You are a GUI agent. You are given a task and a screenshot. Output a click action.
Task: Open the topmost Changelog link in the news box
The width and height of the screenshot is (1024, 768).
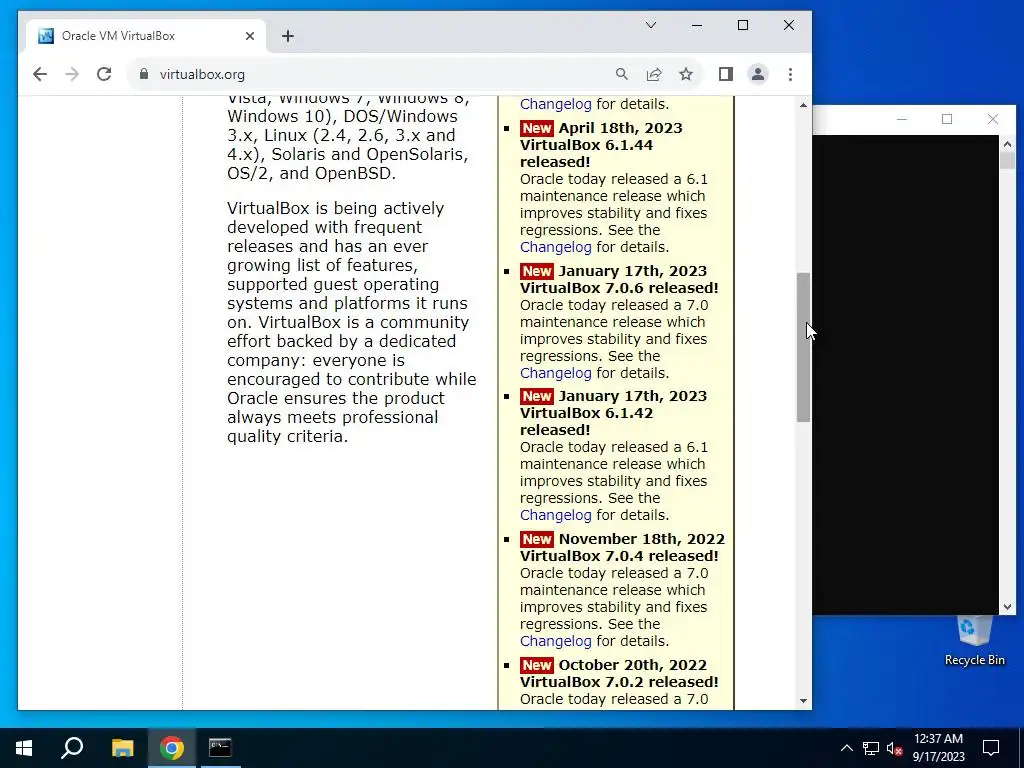tap(556, 104)
